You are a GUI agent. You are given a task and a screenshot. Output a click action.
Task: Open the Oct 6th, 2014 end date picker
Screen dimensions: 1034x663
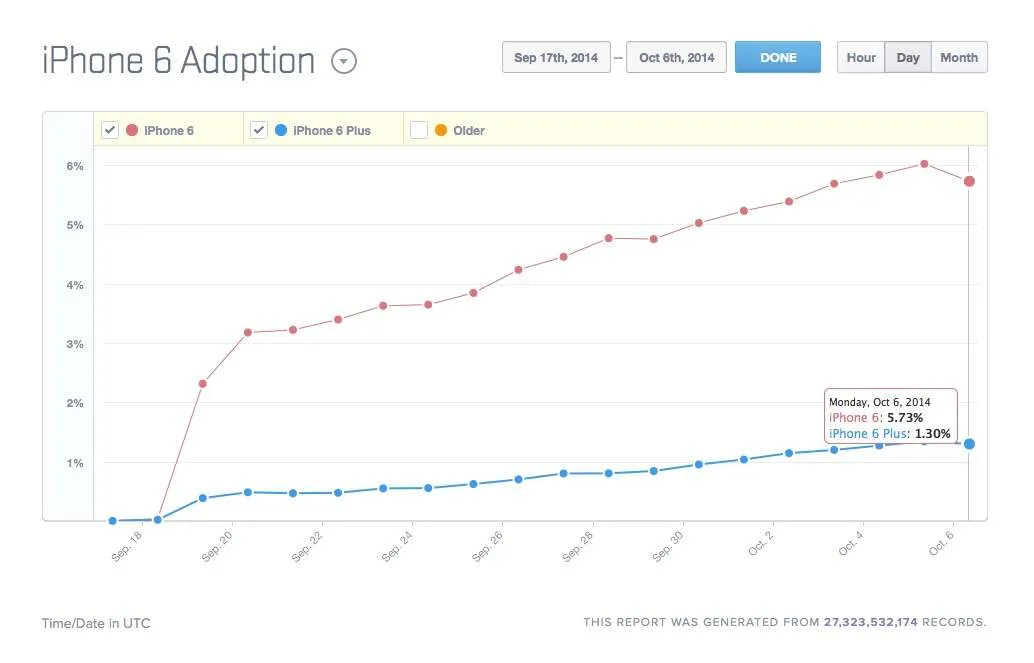[676, 57]
